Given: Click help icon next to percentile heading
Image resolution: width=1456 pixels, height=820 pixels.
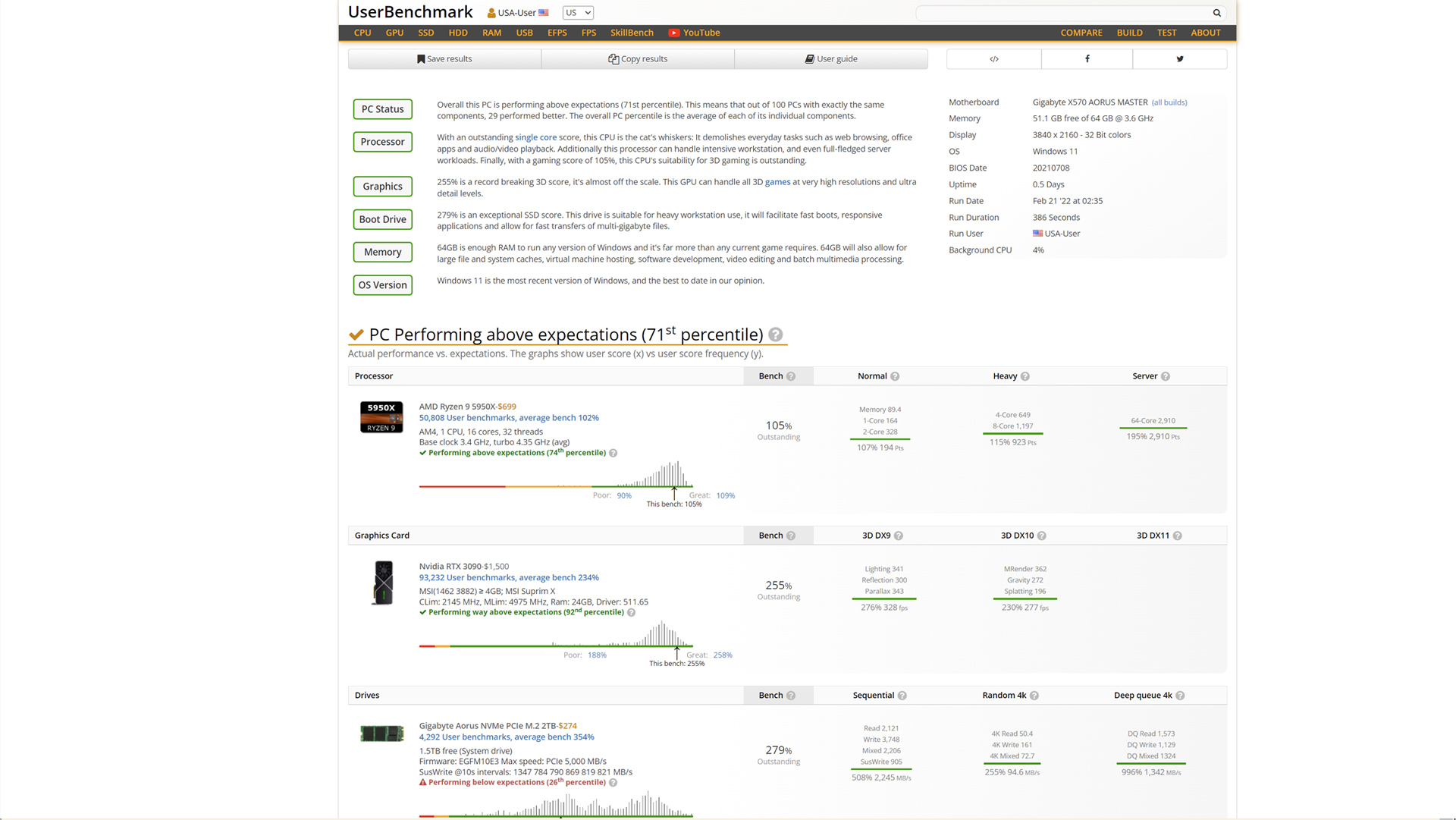Looking at the screenshot, I should point(775,335).
